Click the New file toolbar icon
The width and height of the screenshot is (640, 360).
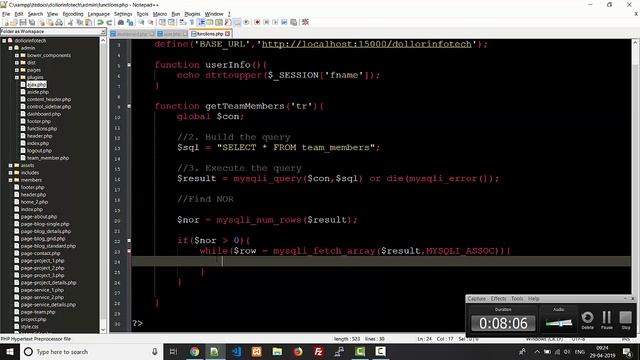[x=6, y=22]
